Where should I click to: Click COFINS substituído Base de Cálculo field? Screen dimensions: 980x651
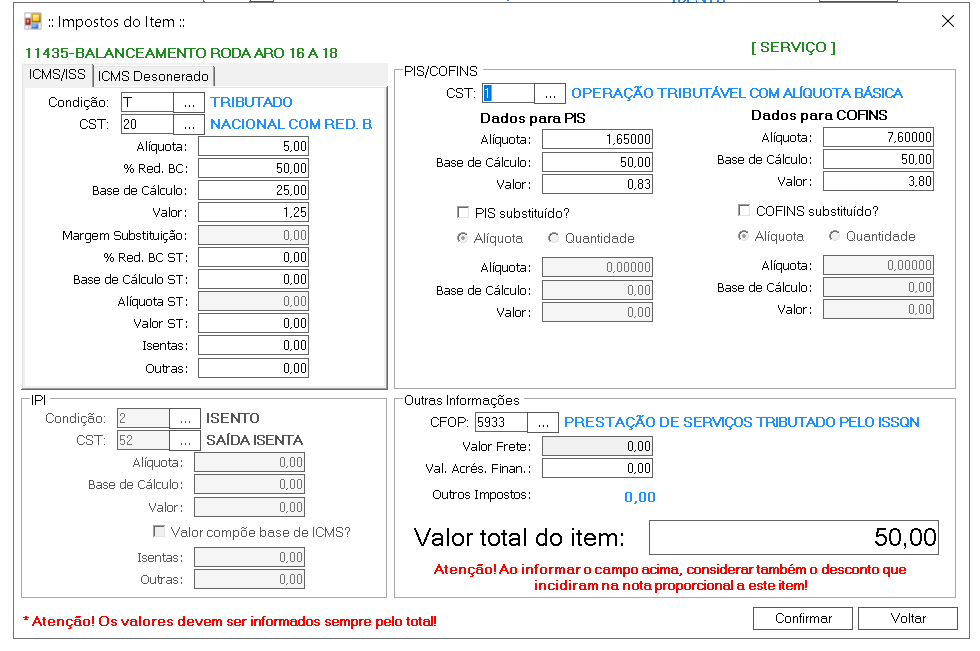point(878,287)
